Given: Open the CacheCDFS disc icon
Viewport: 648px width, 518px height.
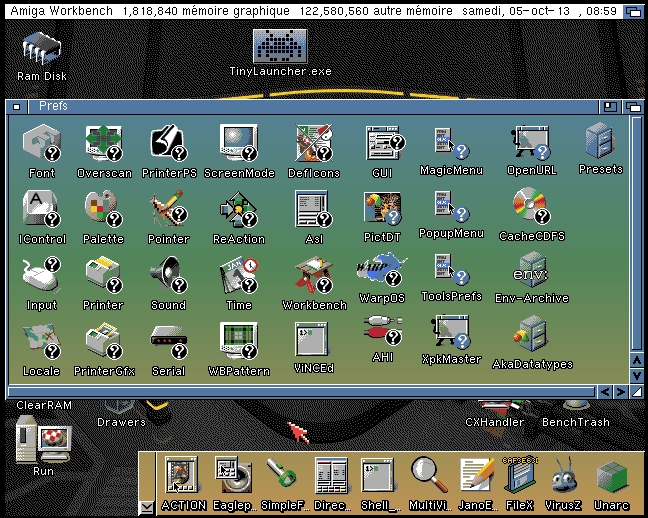Looking at the screenshot, I should tap(532, 205).
